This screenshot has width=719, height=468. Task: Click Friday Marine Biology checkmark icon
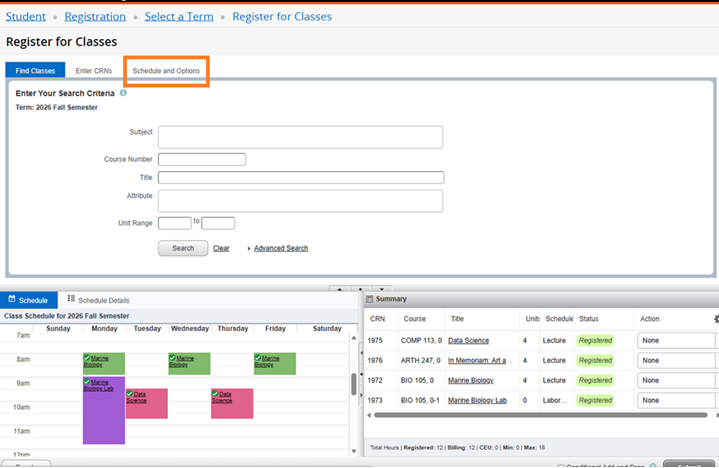[x=258, y=358]
